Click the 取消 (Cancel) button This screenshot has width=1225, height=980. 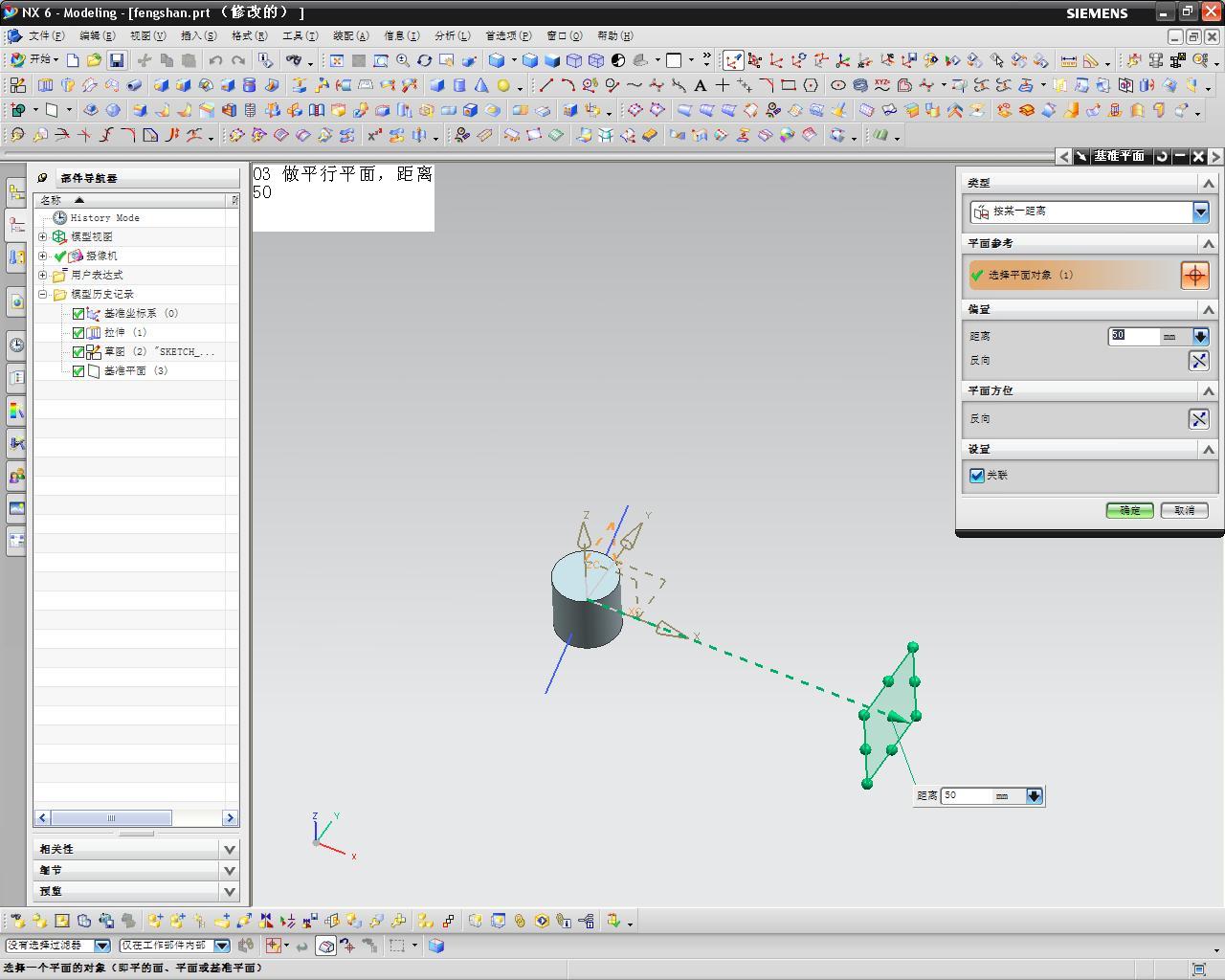click(x=1185, y=511)
